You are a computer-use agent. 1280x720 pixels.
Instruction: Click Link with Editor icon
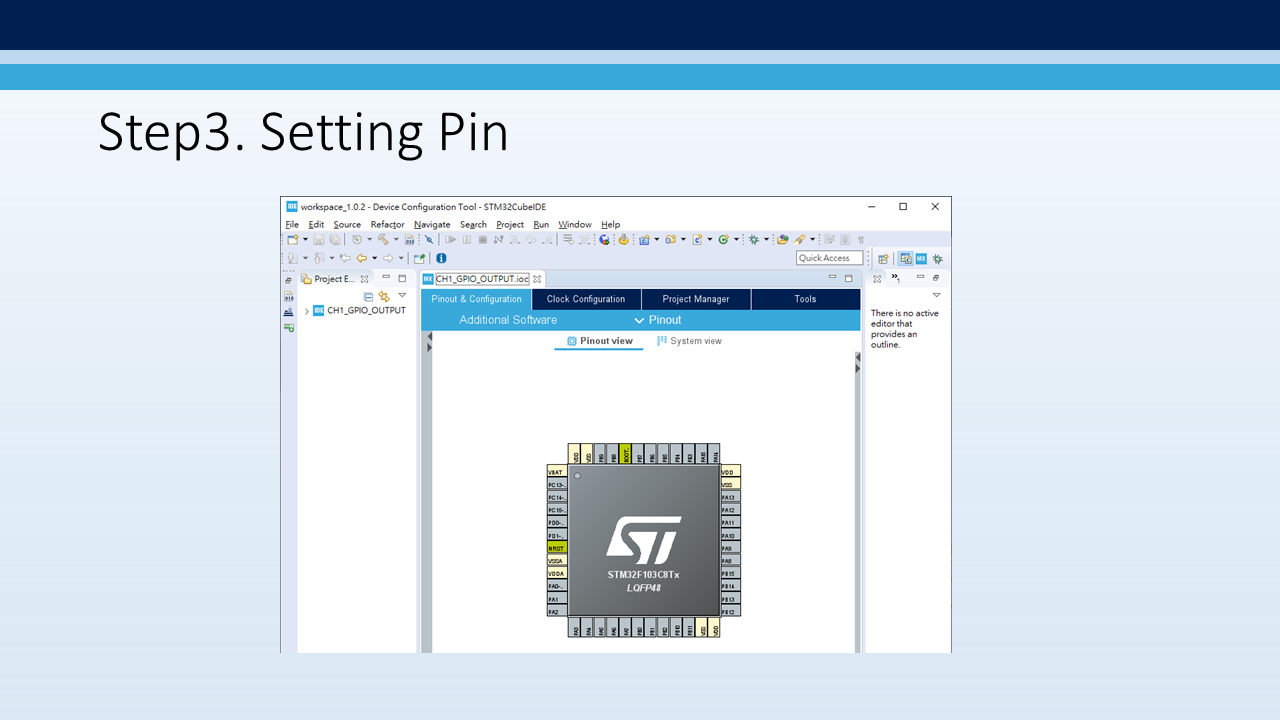pyautogui.click(x=384, y=296)
